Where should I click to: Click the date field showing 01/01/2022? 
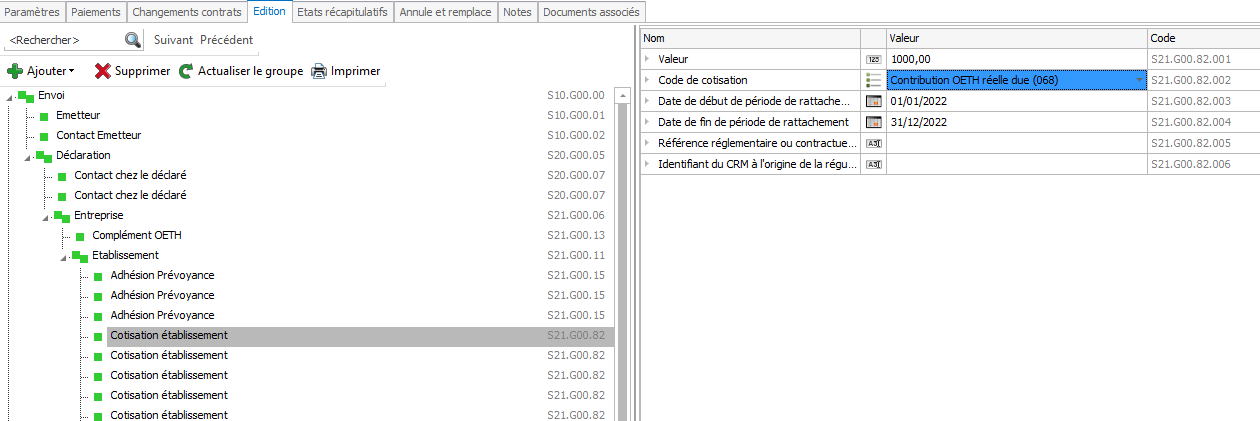pyautogui.click(x=1016, y=101)
